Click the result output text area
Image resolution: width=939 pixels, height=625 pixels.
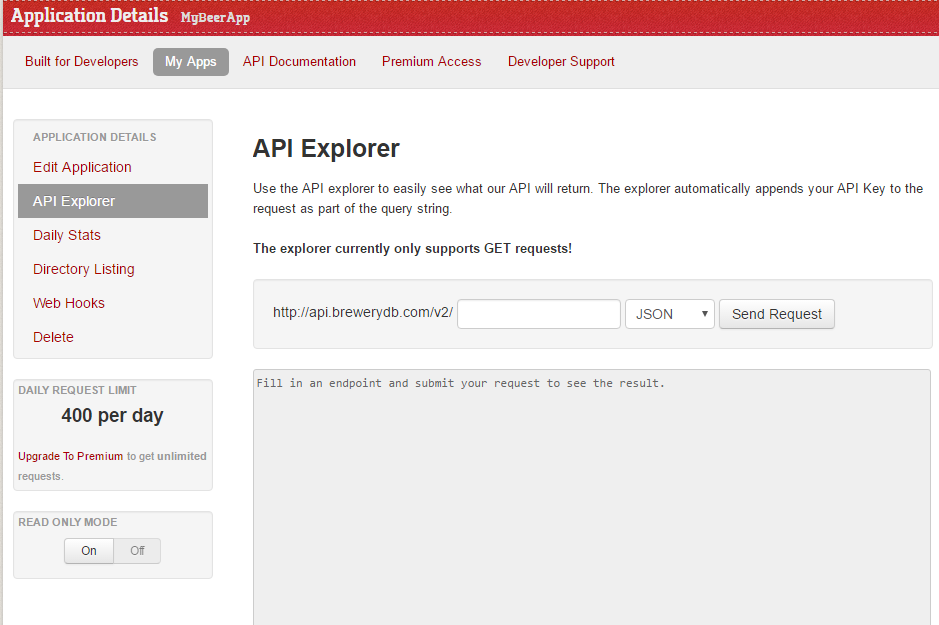592,497
